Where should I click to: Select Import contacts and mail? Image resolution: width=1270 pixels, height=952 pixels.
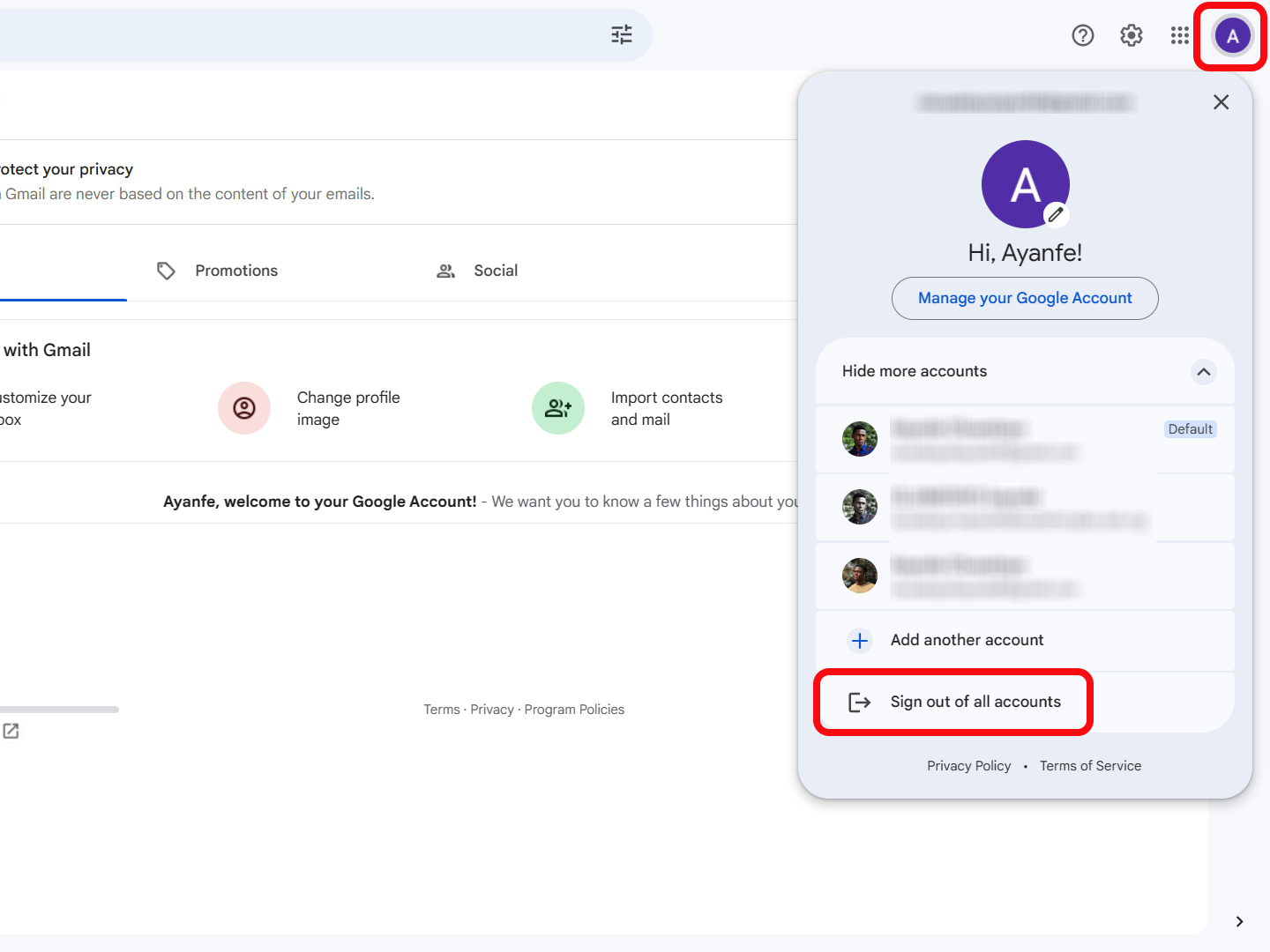667,408
